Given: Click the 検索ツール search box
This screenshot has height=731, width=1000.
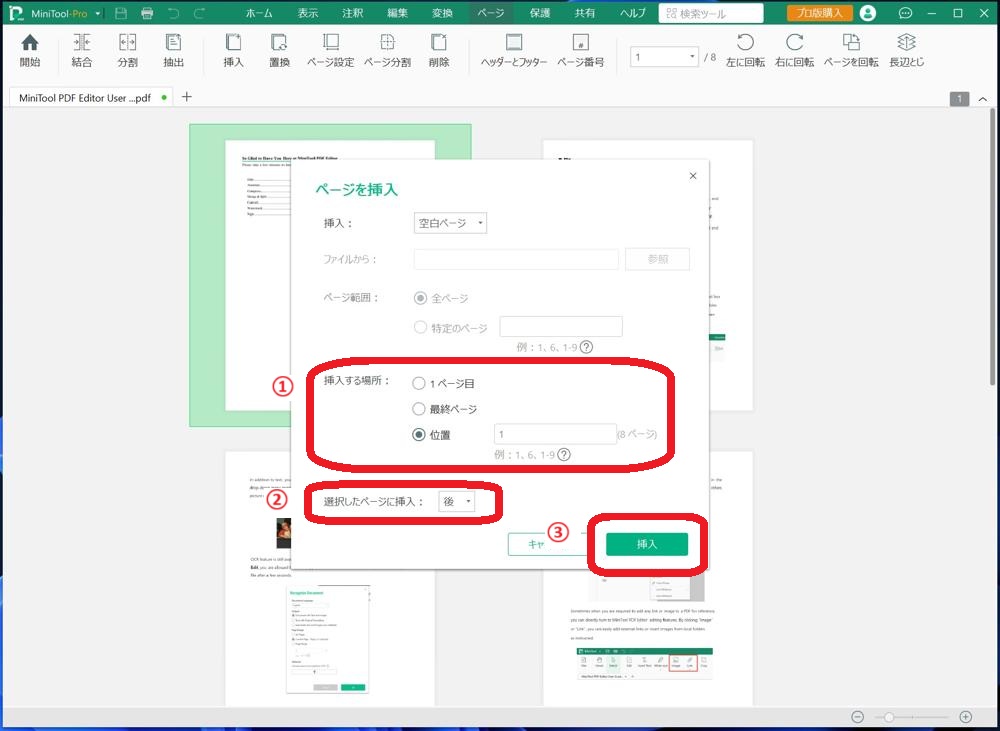Looking at the screenshot, I should tap(710, 13).
